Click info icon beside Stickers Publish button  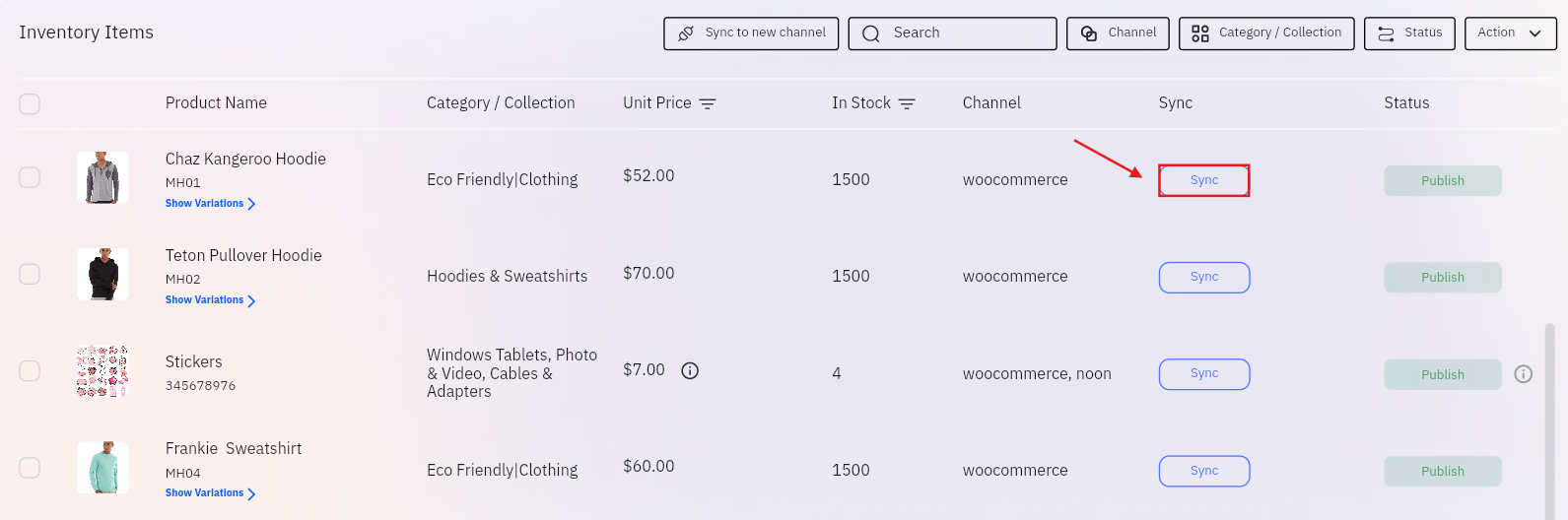point(1523,374)
